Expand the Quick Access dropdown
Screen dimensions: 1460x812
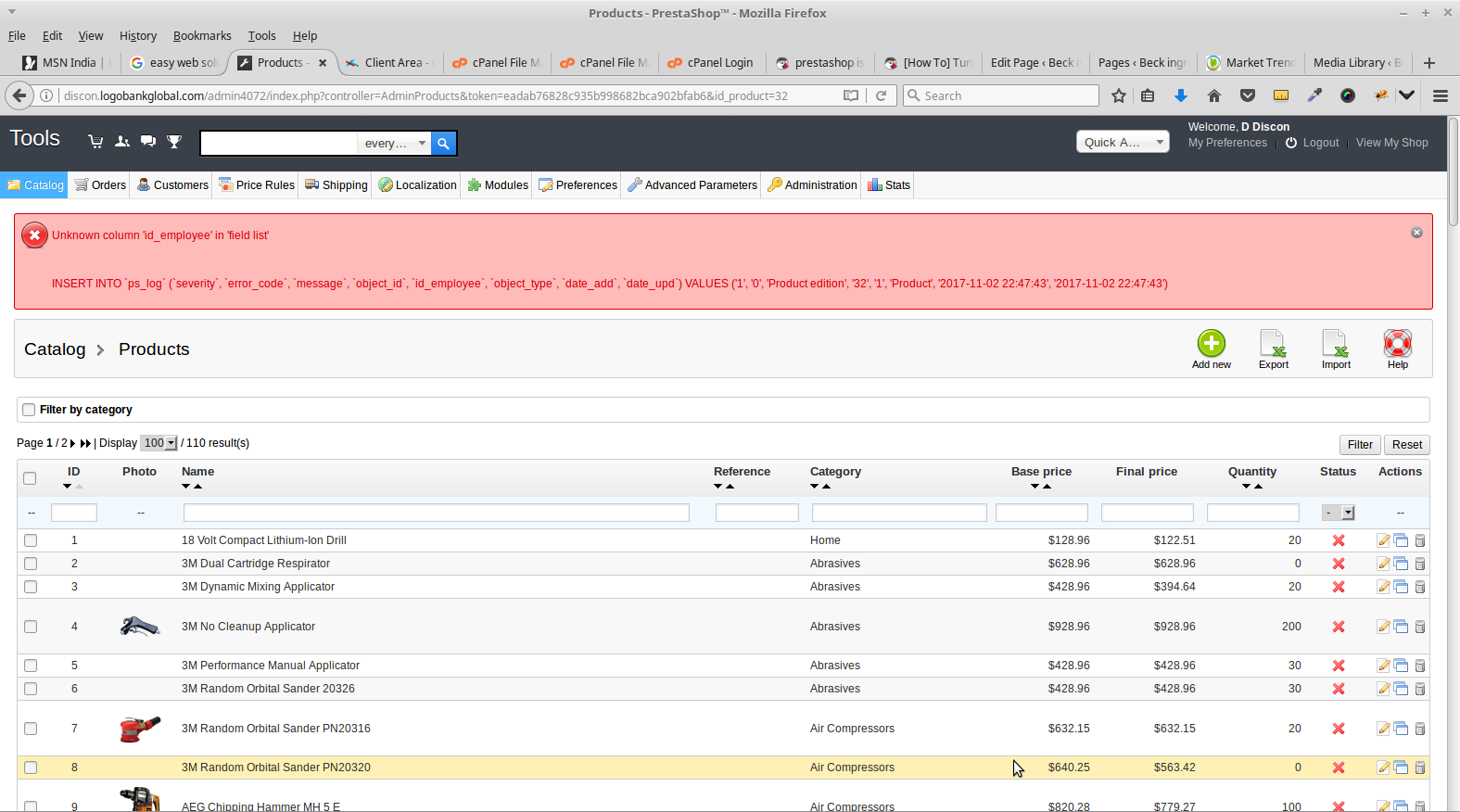pyautogui.click(x=1123, y=142)
